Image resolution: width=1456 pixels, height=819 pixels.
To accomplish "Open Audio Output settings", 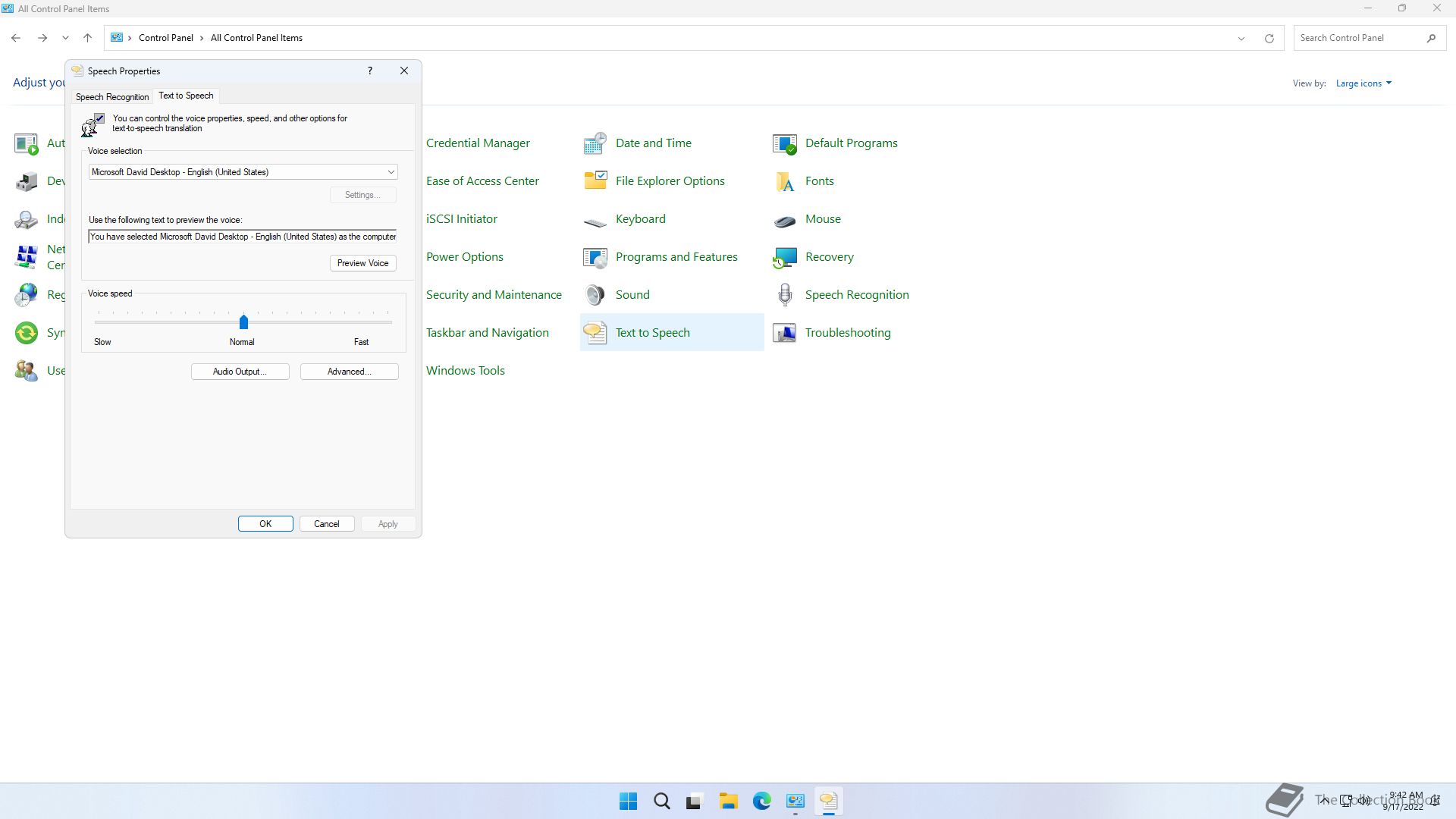I will point(240,372).
